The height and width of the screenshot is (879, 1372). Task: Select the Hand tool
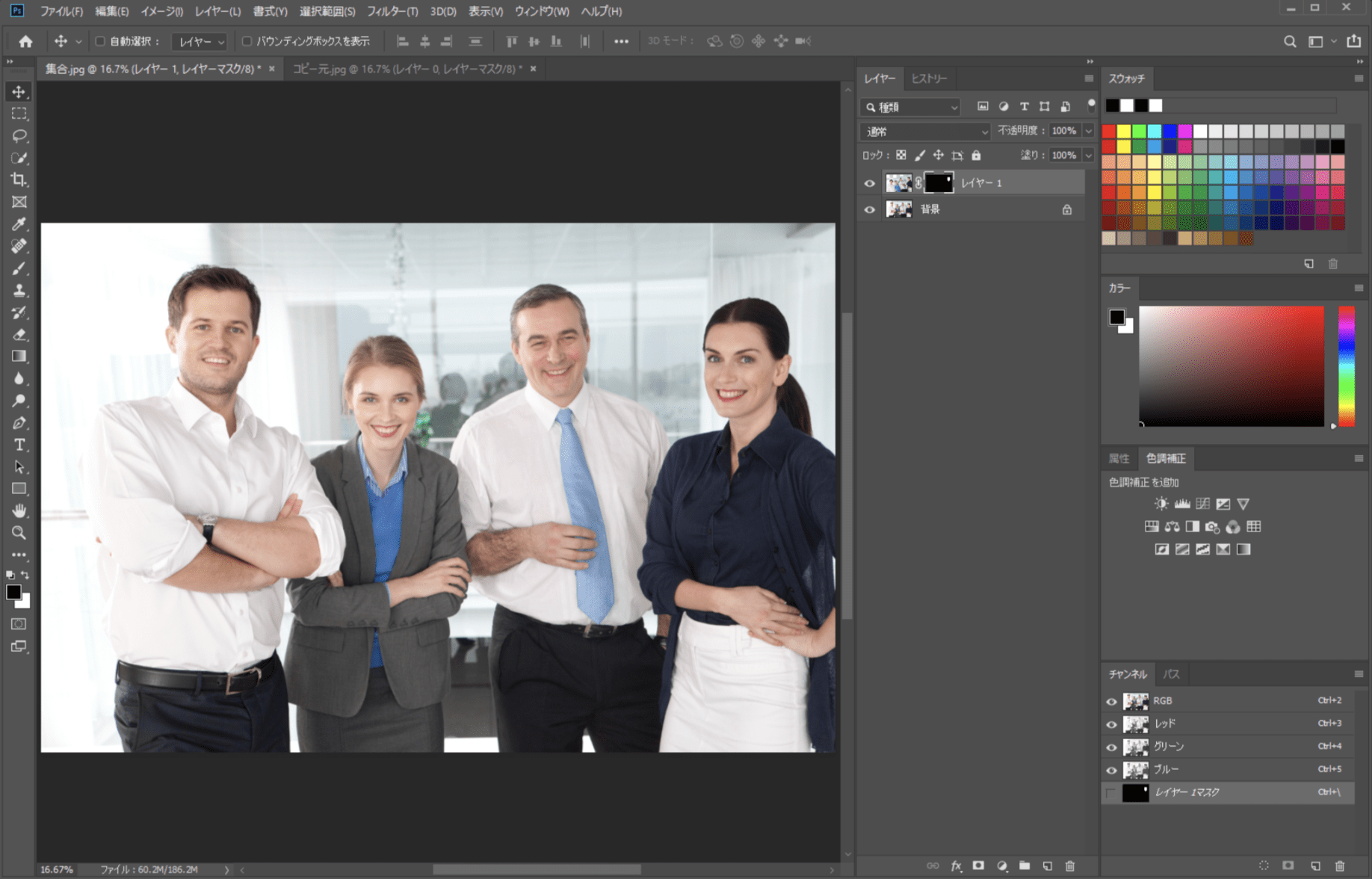click(19, 511)
